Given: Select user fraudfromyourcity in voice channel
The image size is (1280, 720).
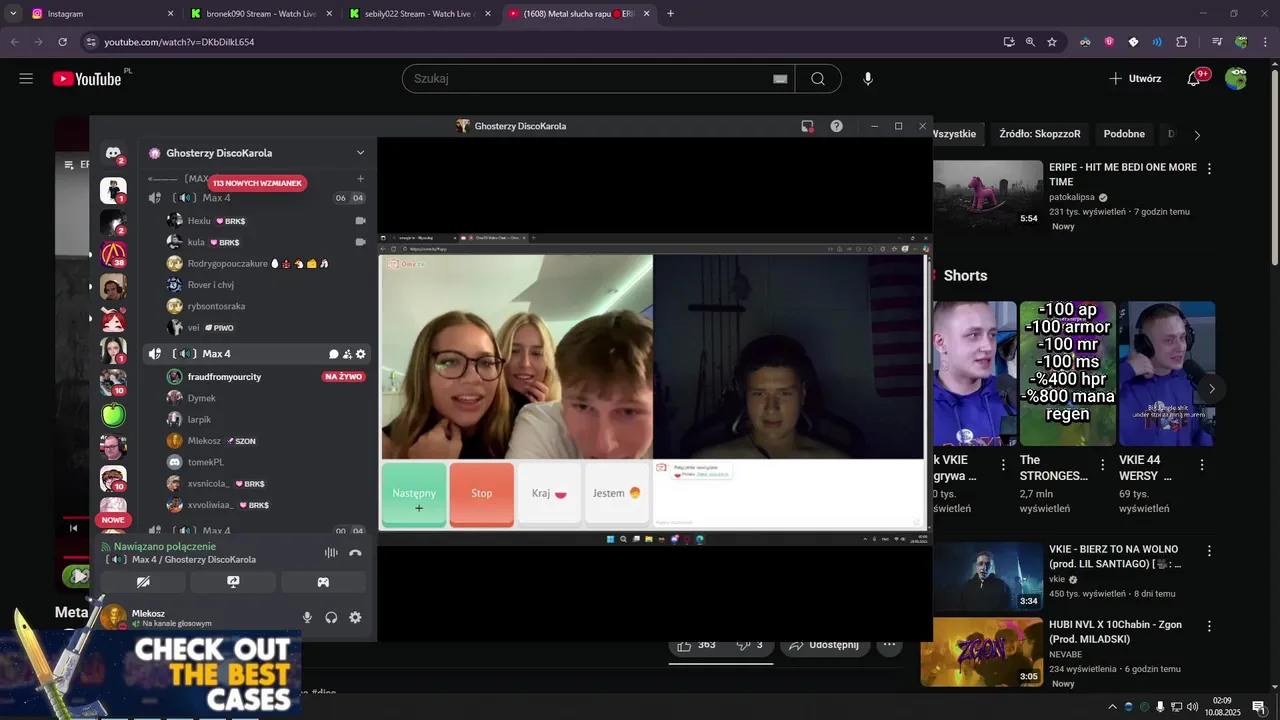Looking at the screenshot, I should click(224, 377).
